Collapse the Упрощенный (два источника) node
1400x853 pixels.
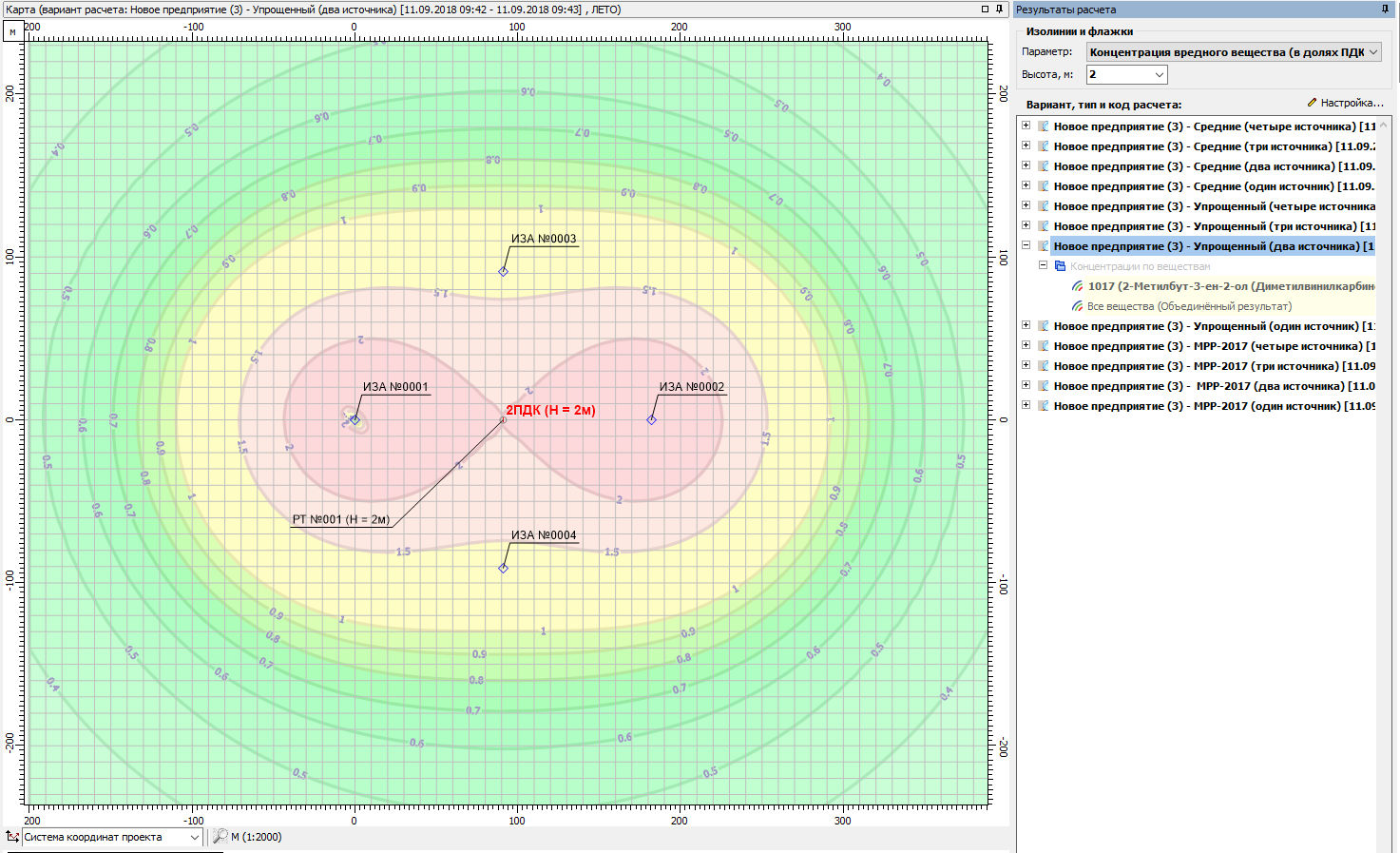[x=1026, y=245]
